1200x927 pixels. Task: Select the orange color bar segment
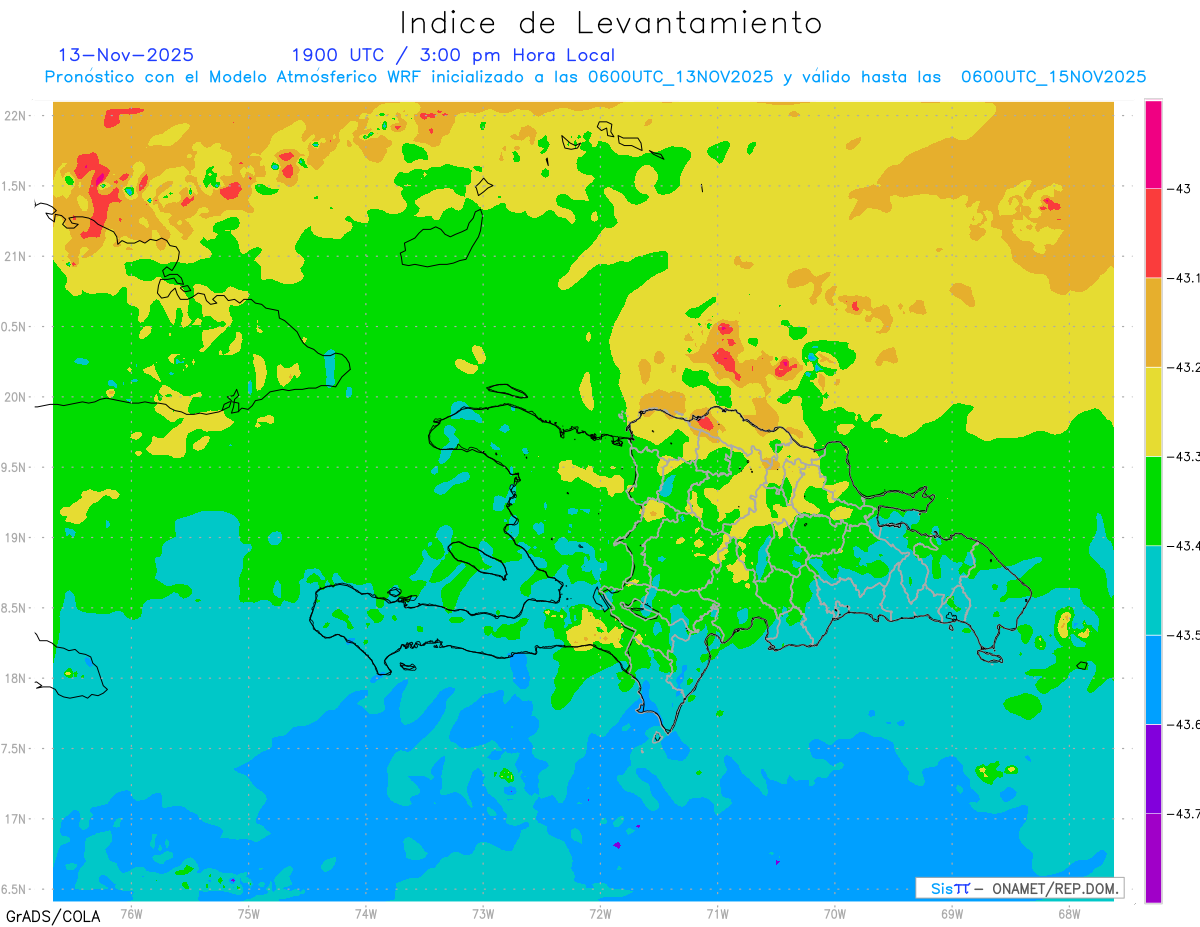pyautogui.click(x=1153, y=322)
